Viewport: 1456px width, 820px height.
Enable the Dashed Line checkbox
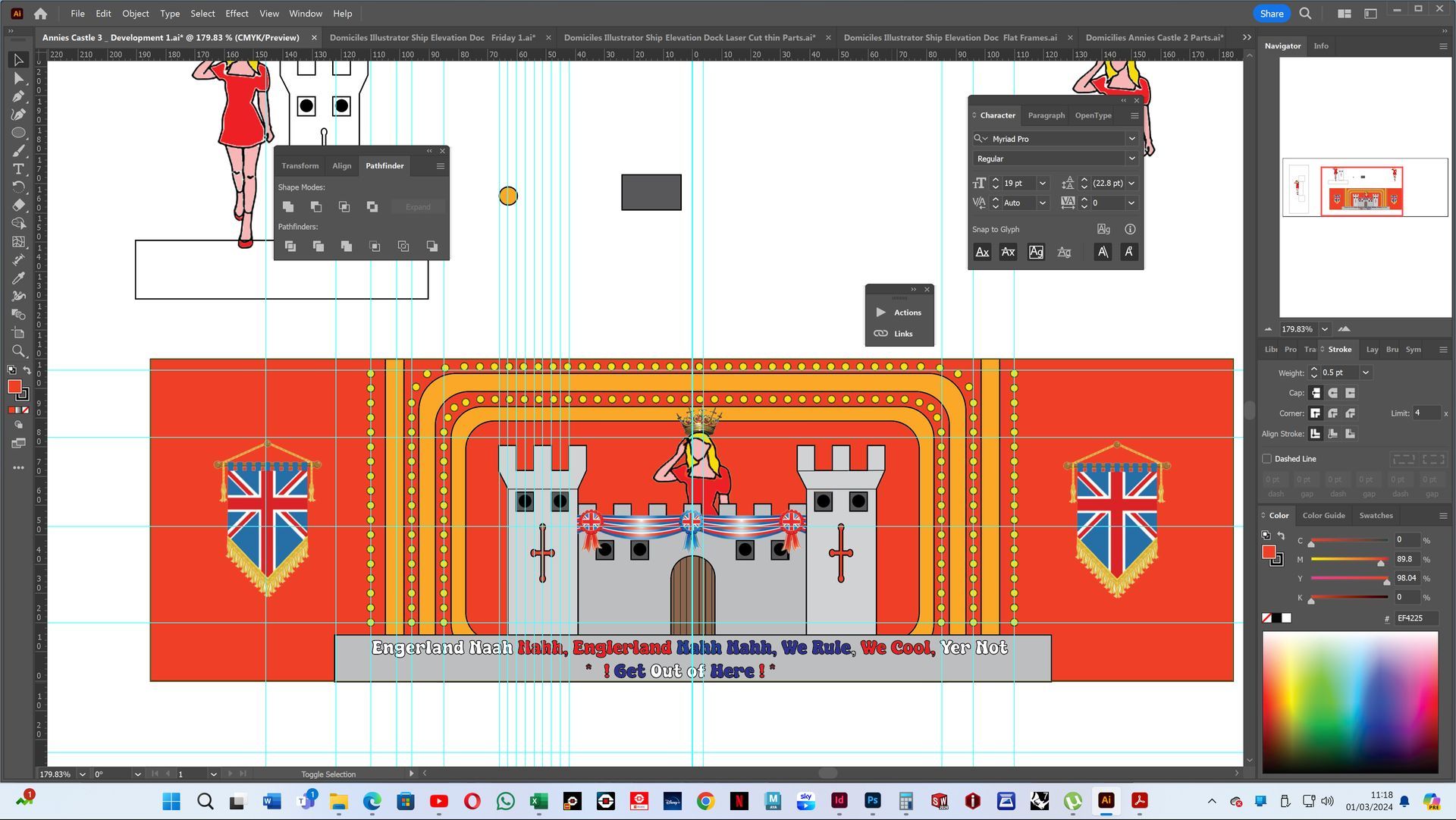tap(1266, 459)
